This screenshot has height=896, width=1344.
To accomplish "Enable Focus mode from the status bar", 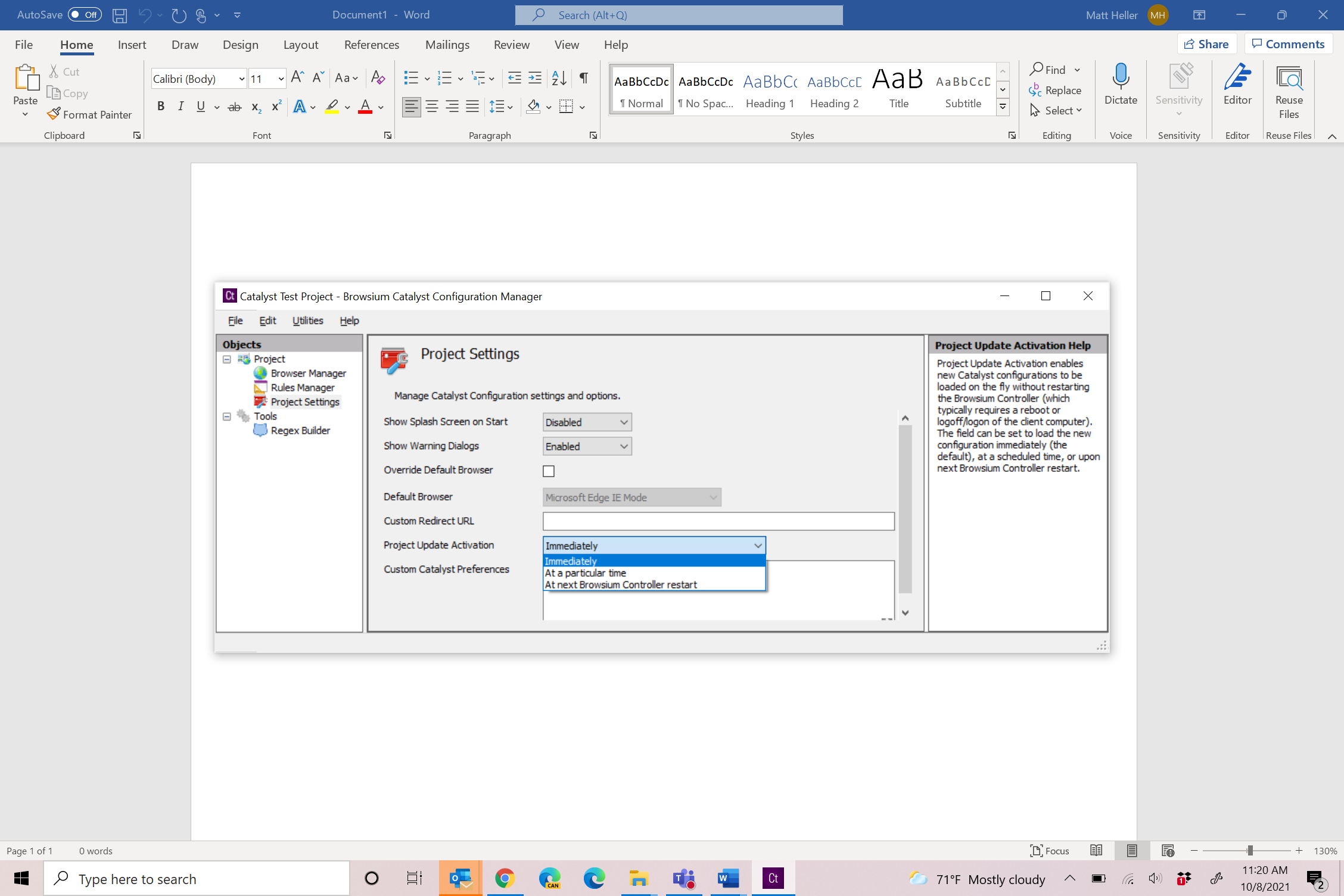I will tap(1050, 851).
